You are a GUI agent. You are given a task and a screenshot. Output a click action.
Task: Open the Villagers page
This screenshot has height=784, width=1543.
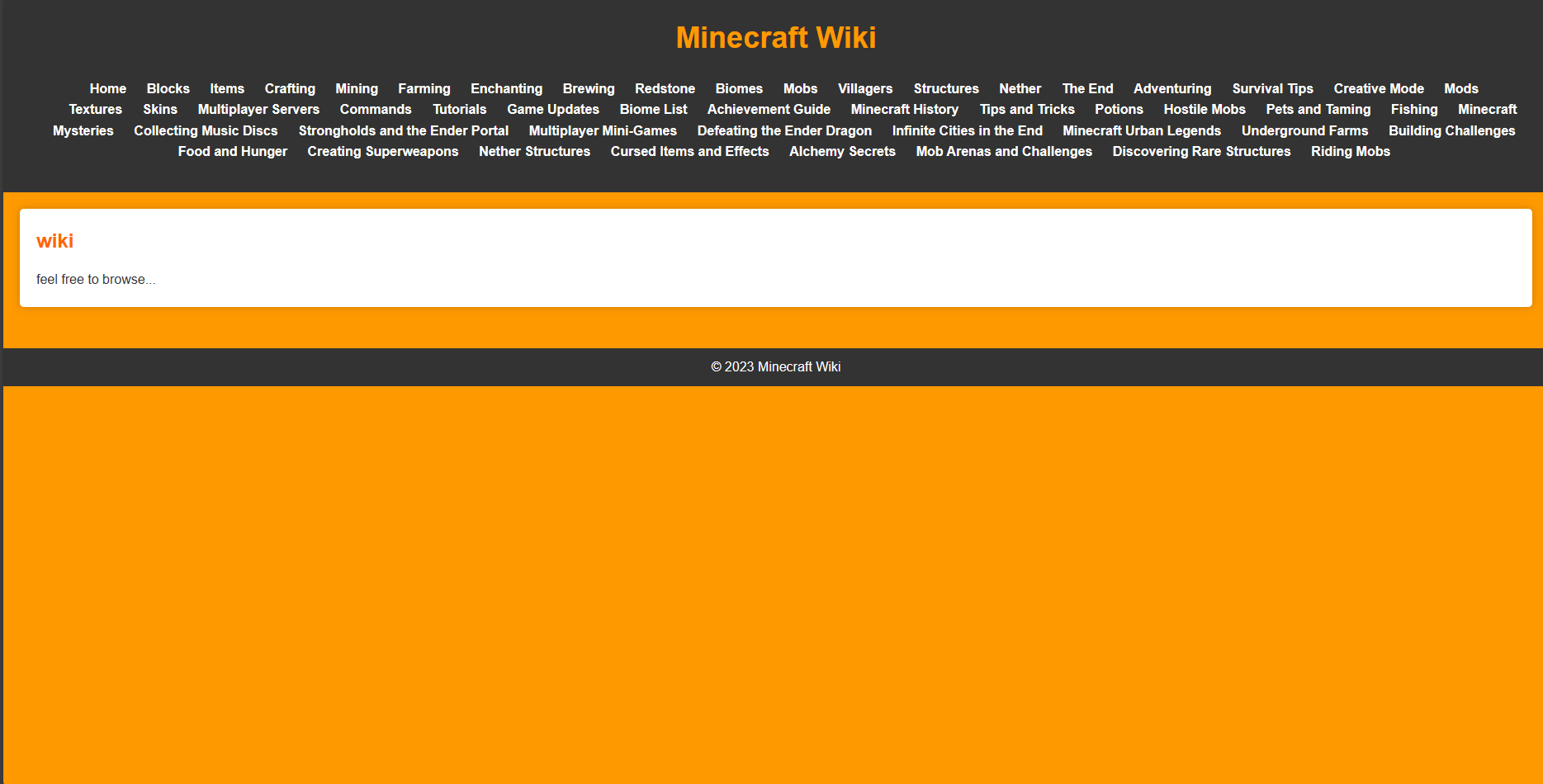(x=865, y=88)
